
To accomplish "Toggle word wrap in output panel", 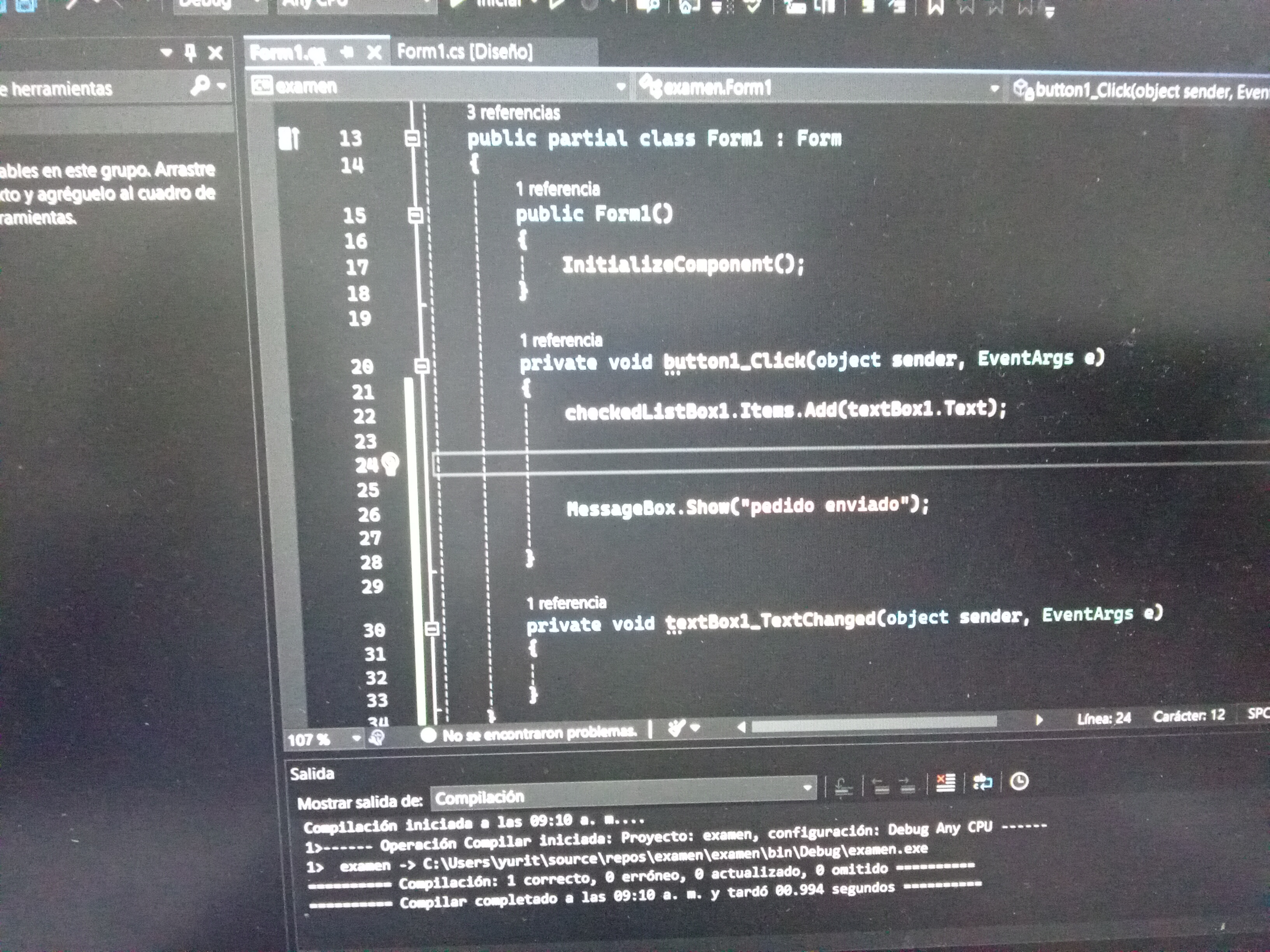I will coord(982,782).
